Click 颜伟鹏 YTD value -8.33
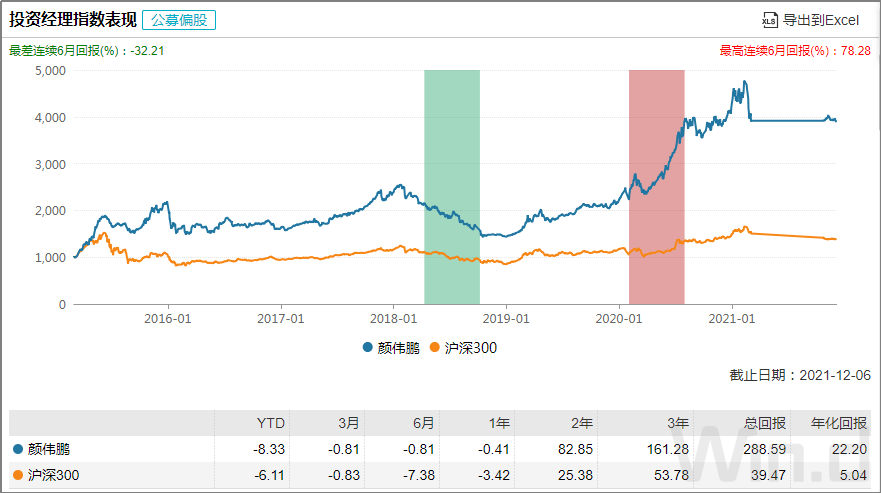Screen dimensions: 881x493 pyautogui.click(x=269, y=449)
